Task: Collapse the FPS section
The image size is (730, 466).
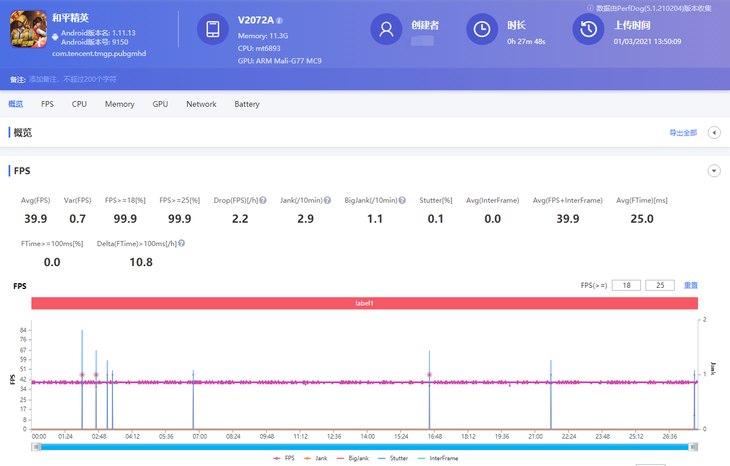Action: [714, 171]
